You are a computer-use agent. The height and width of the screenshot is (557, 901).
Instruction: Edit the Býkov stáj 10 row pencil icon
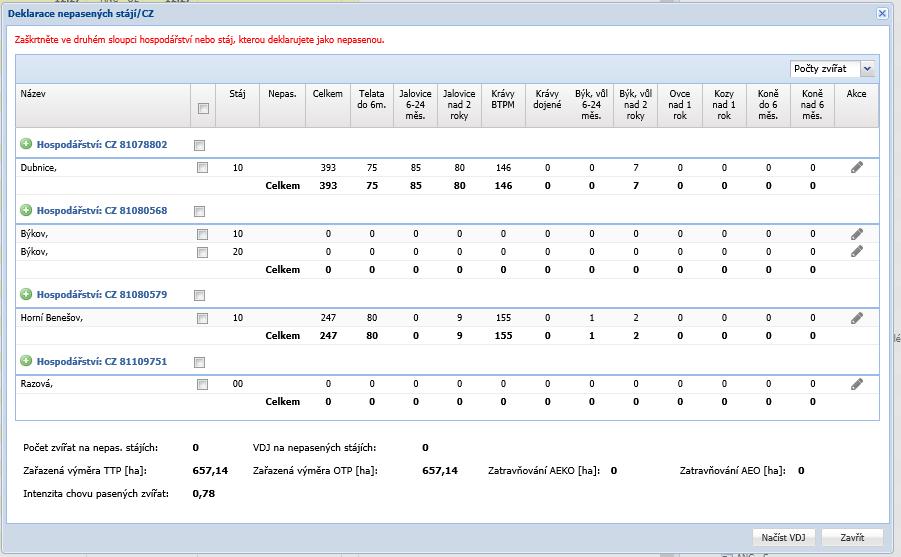click(x=857, y=234)
